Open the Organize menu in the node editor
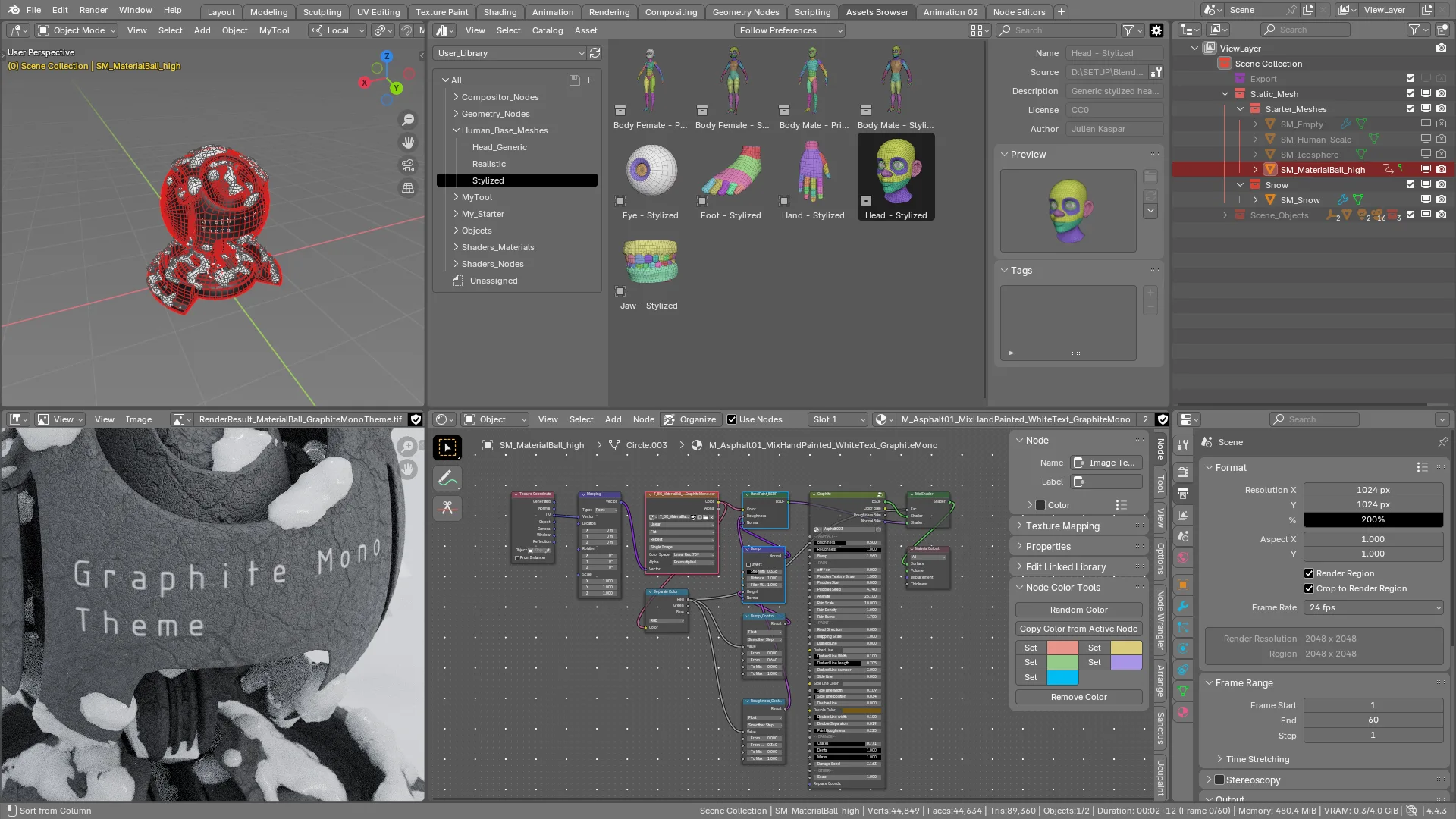This screenshot has width=1456, height=819. point(689,419)
